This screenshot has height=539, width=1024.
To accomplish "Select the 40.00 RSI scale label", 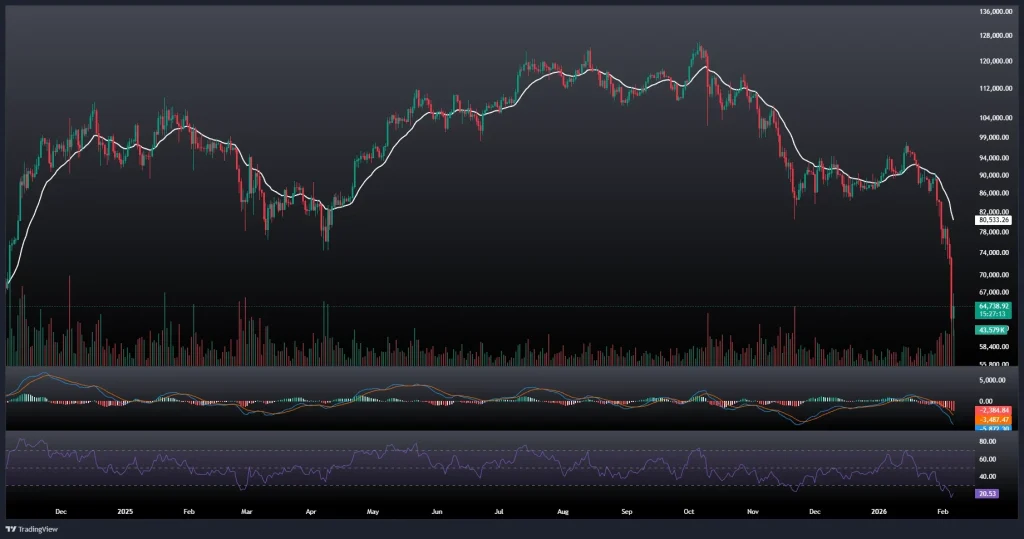I will coord(986,477).
